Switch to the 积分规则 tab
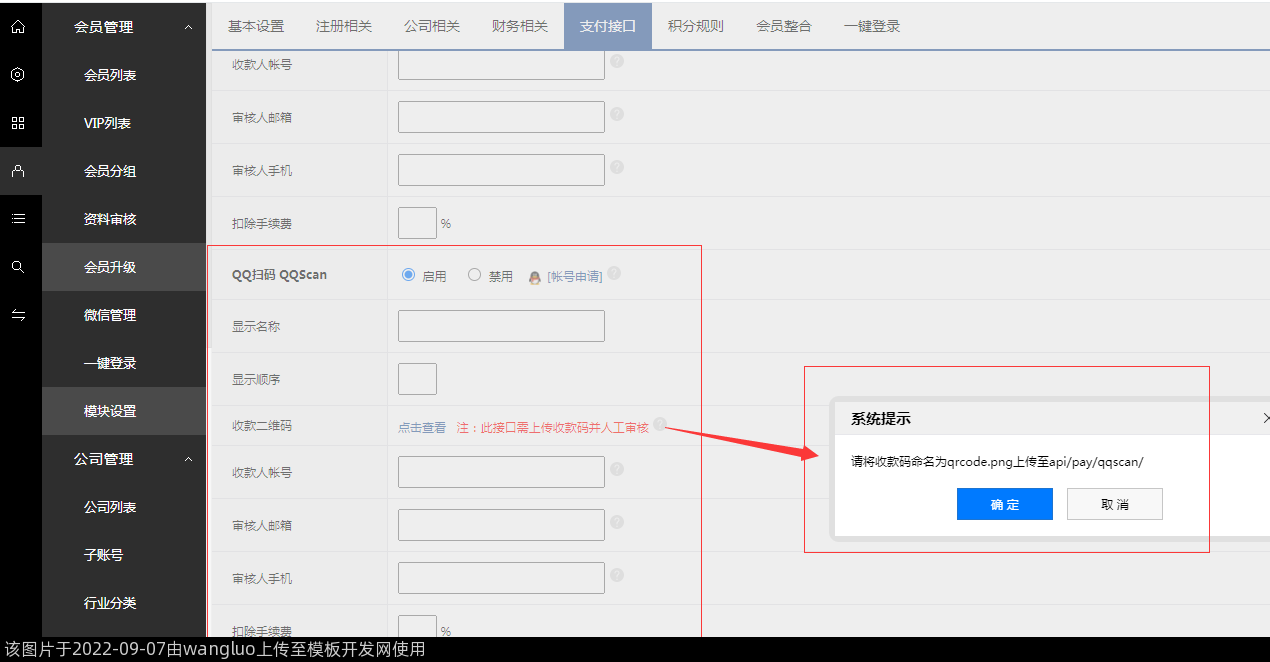Screen dimensions: 1270x662 point(695,26)
